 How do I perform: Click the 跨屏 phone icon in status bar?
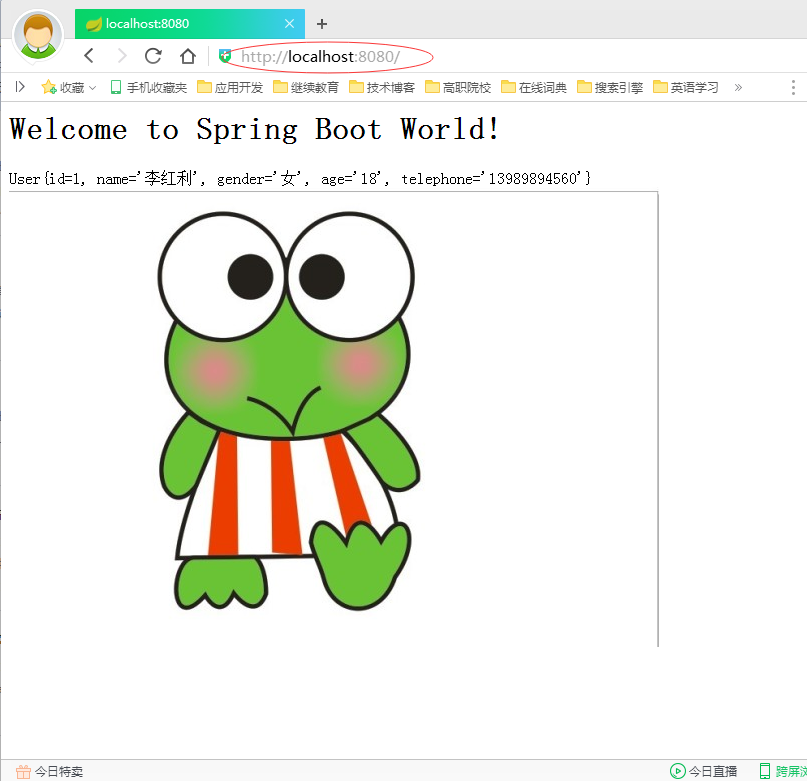click(765, 771)
